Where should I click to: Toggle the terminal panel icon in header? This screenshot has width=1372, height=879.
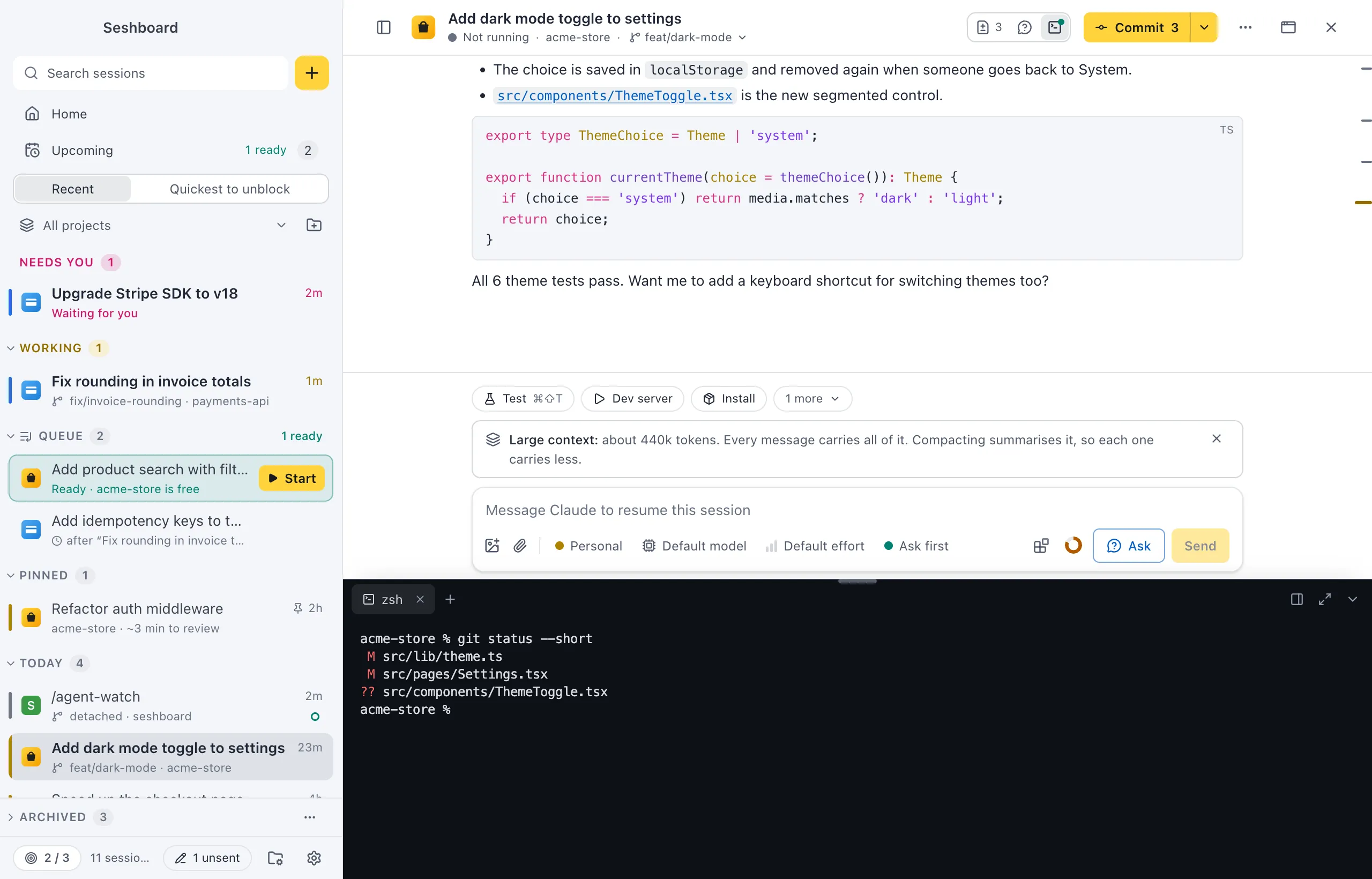(x=1055, y=27)
